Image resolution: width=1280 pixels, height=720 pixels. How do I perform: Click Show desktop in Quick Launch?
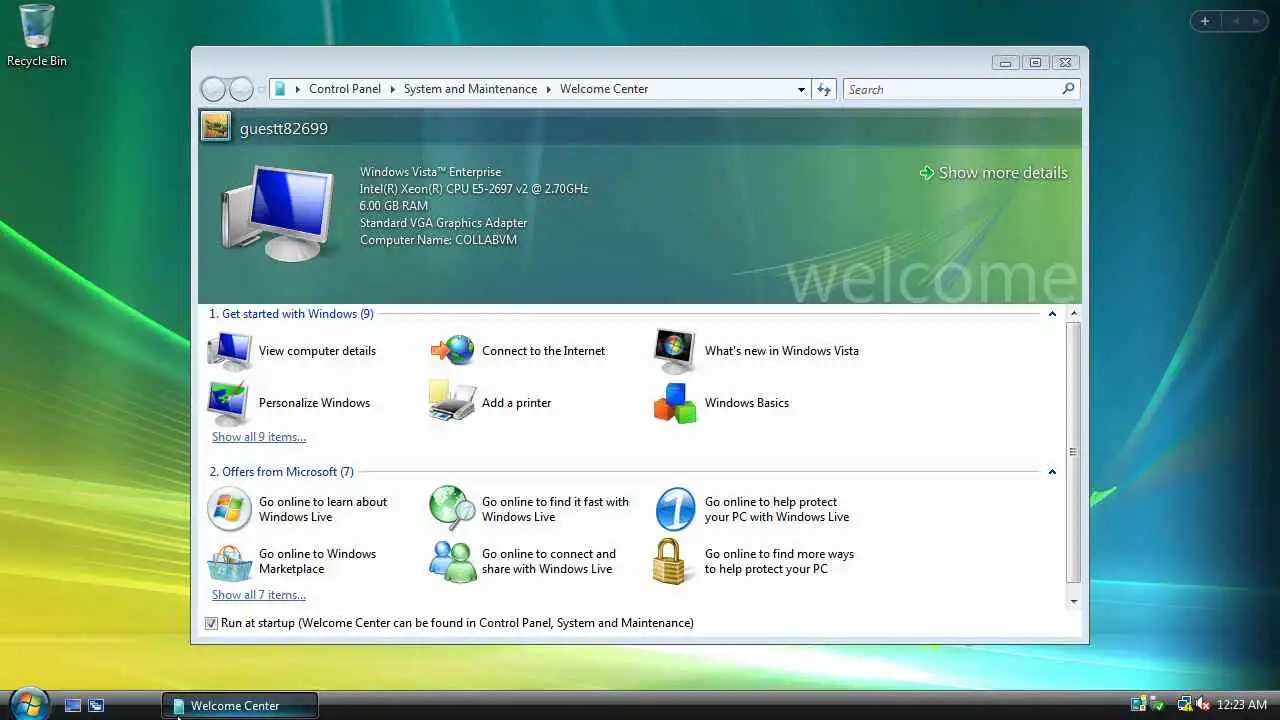pyautogui.click(x=73, y=705)
